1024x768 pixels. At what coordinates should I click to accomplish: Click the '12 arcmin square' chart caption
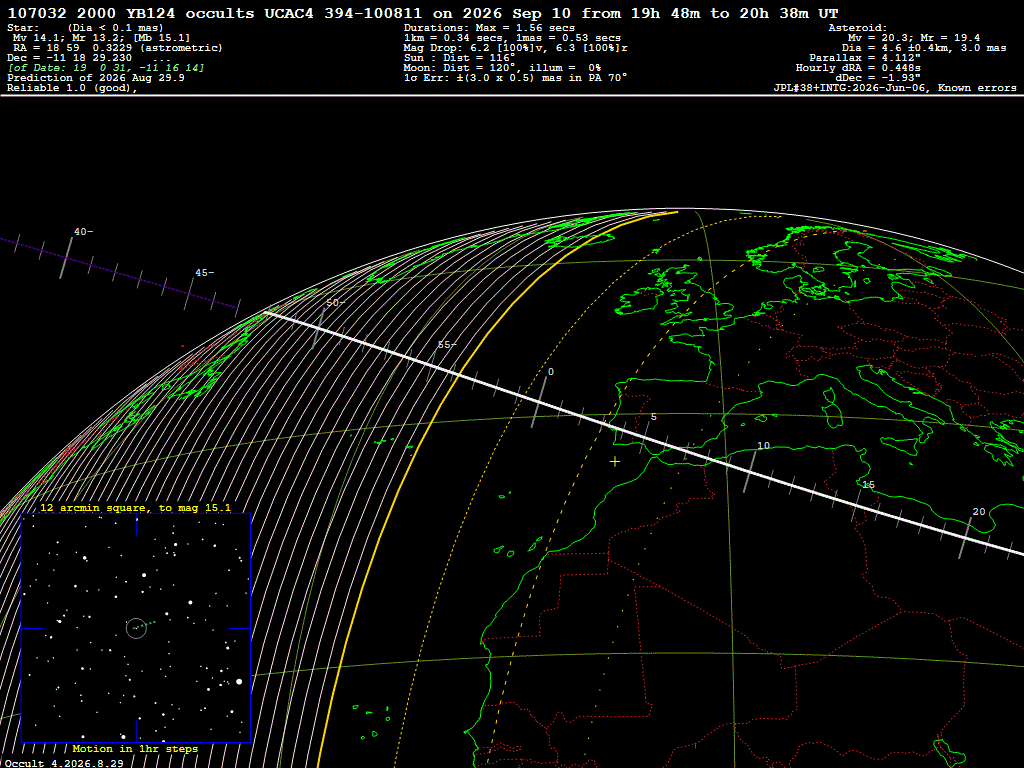click(135, 507)
